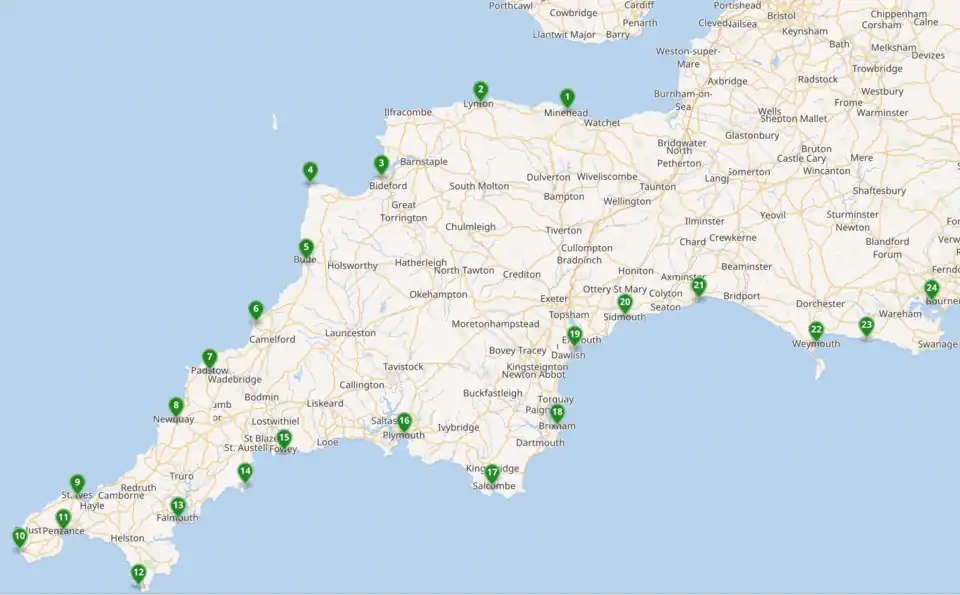This screenshot has width=960, height=595.
Task: Click marker 16 at Plymouth
Action: tap(404, 422)
